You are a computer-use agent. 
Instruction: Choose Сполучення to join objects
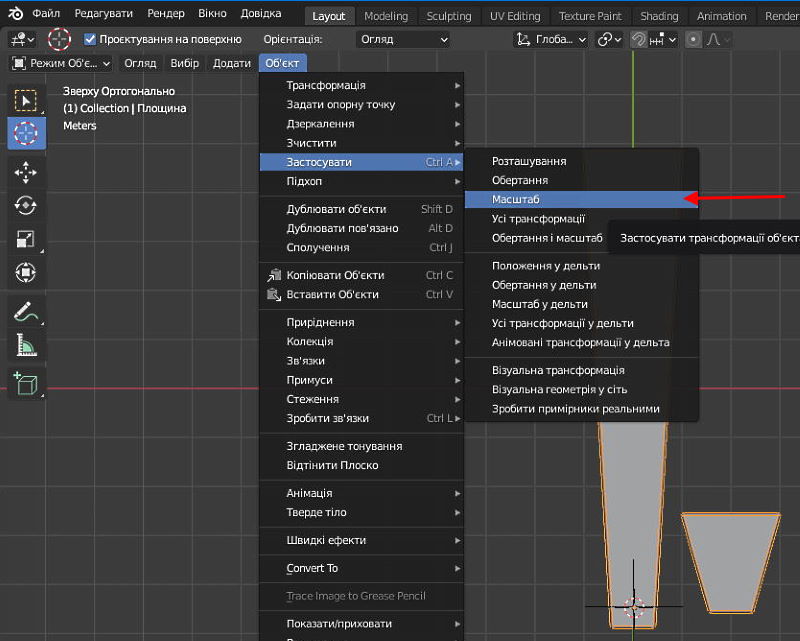tap(362, 248)
